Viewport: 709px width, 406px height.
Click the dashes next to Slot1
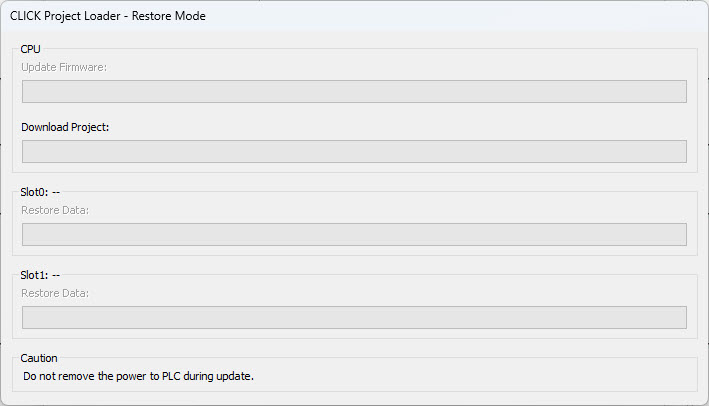coord(56,273)
